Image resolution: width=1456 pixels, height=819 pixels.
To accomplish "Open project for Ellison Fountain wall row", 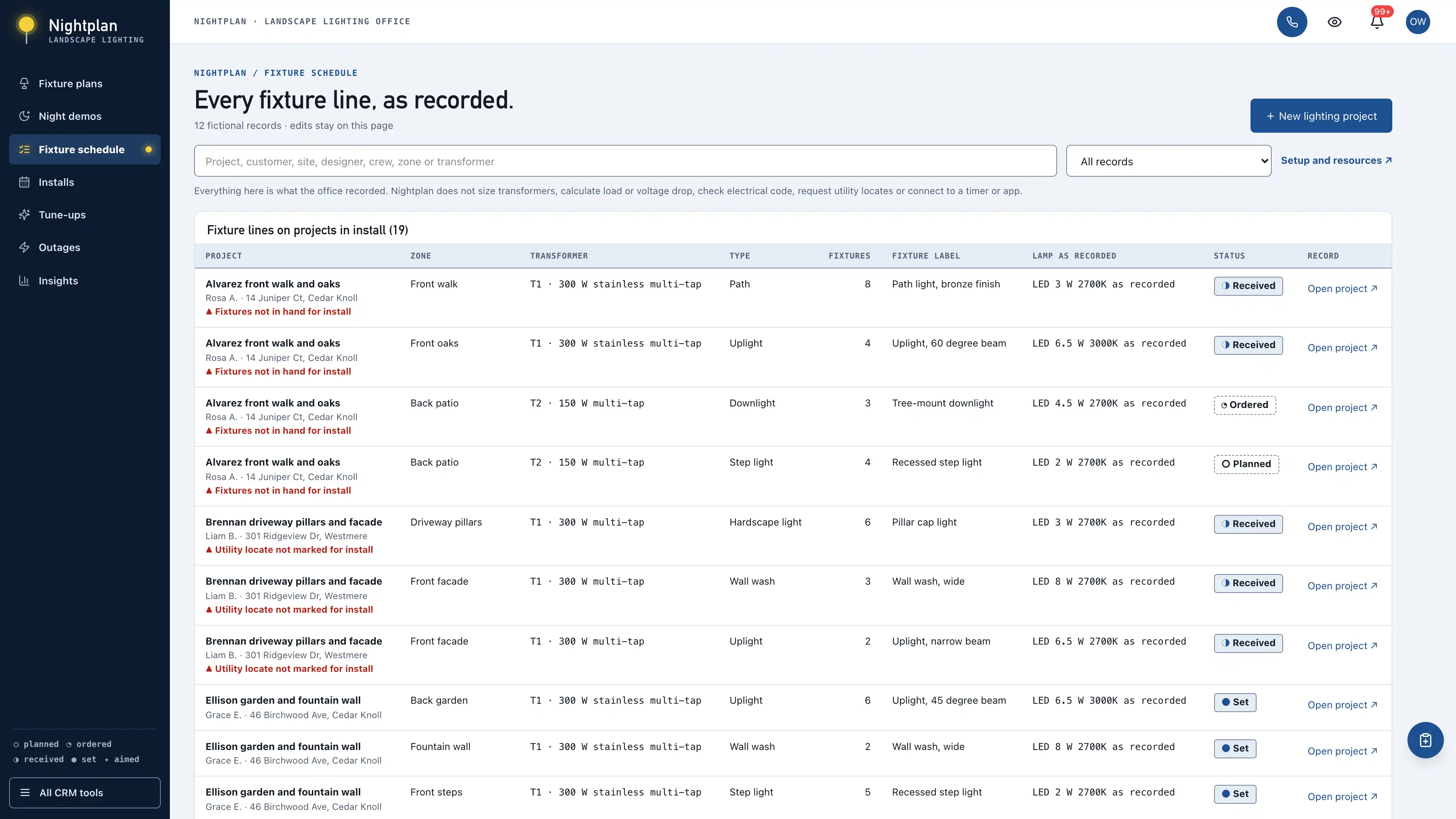I will click(1342, 751).
